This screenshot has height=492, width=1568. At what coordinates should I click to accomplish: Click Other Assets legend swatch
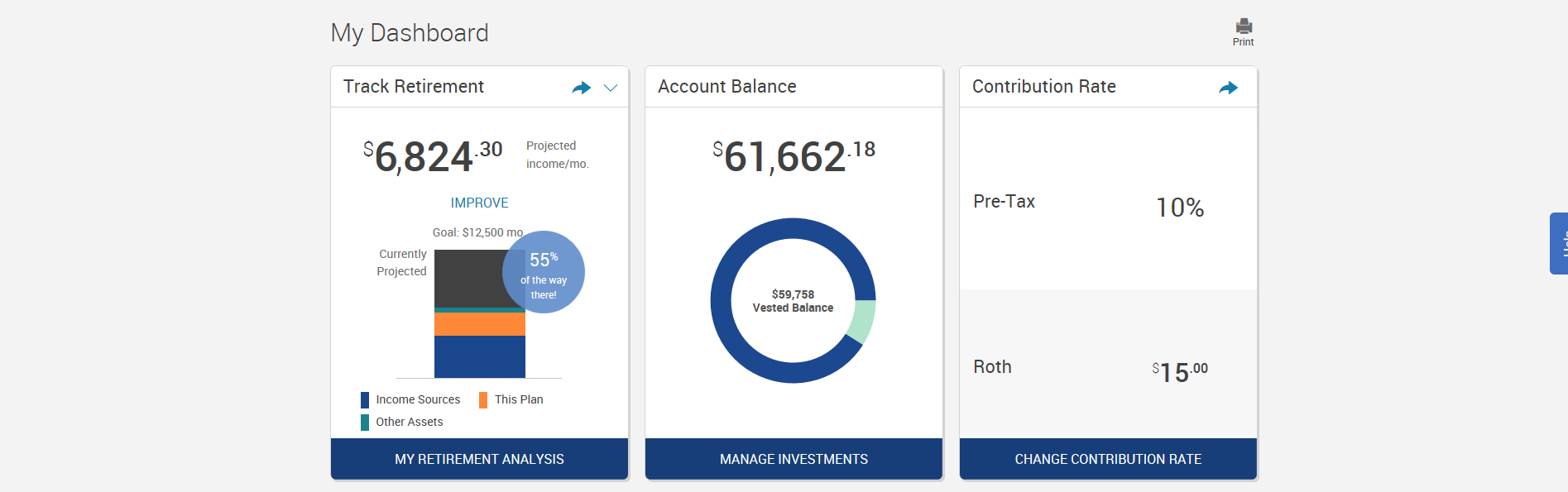(x=365, y=423)
